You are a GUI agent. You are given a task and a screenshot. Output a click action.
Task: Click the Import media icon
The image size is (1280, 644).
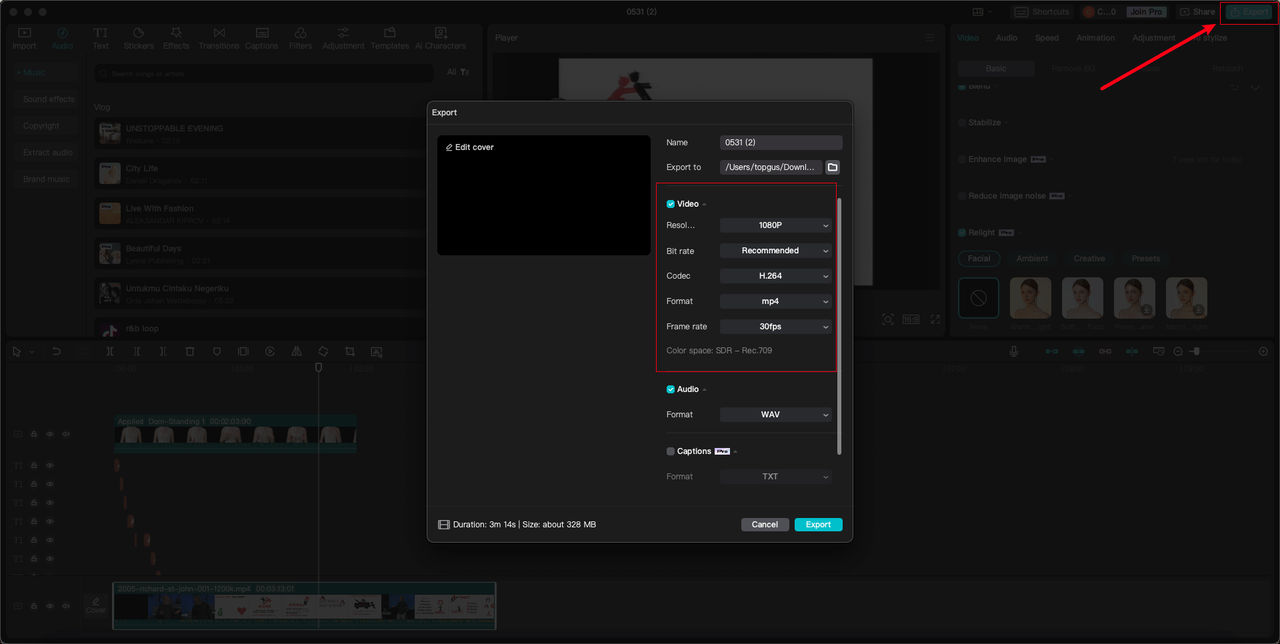pyautogui.click(x=24, y=33)
